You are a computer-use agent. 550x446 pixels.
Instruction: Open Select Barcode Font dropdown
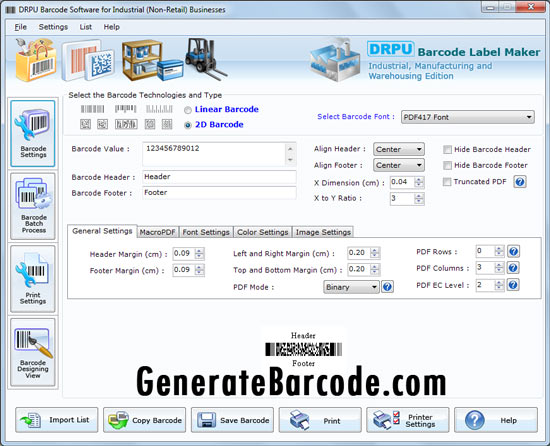pos(468,117)
